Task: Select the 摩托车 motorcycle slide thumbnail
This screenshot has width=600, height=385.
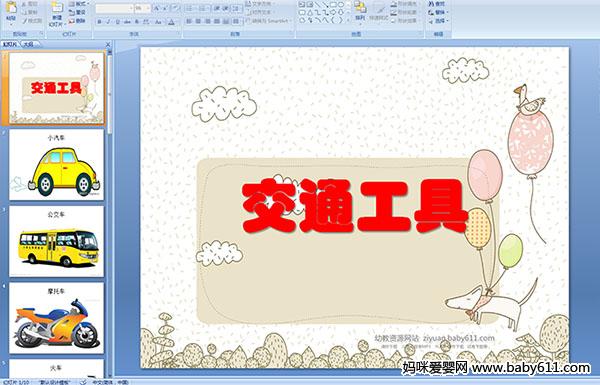Action: (x=56, y=318)
